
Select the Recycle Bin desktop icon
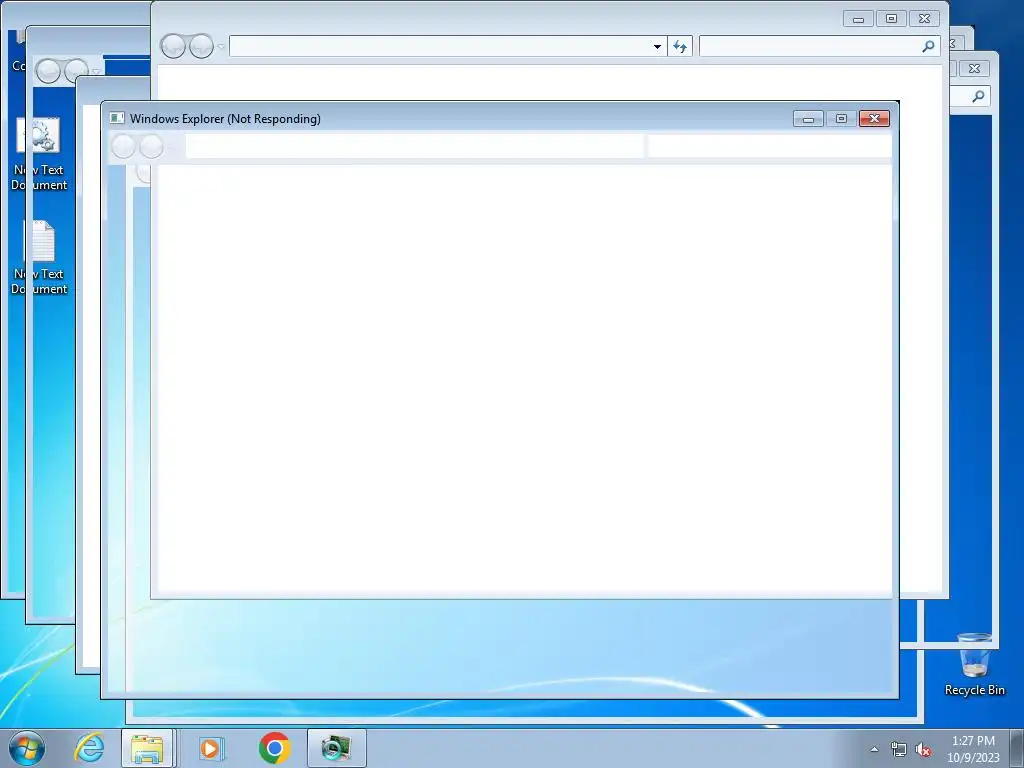point(974,664)
